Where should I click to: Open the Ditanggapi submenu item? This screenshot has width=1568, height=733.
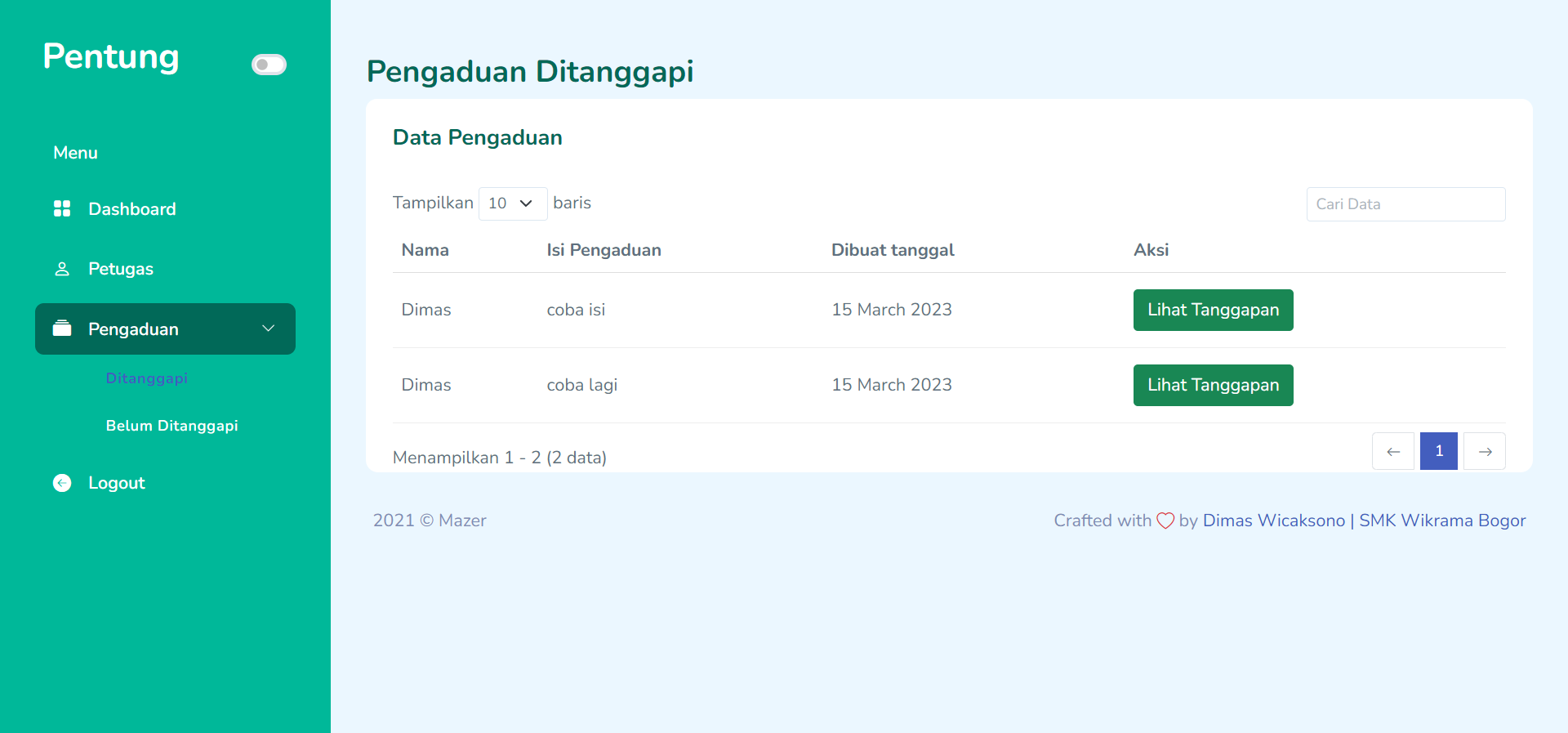(147, 378)
